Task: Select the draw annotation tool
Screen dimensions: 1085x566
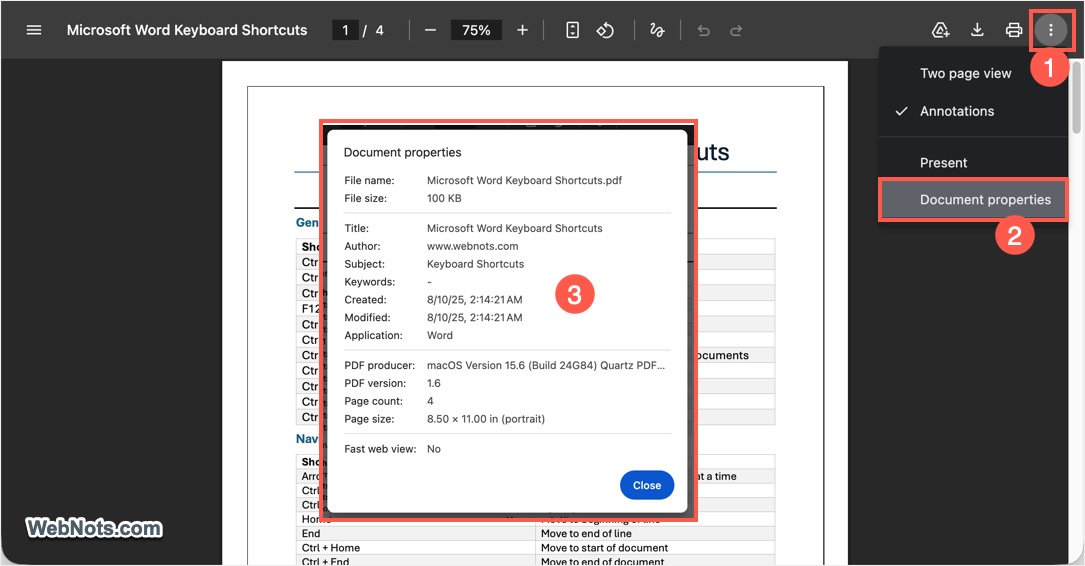Action: (x=657, y=30)
